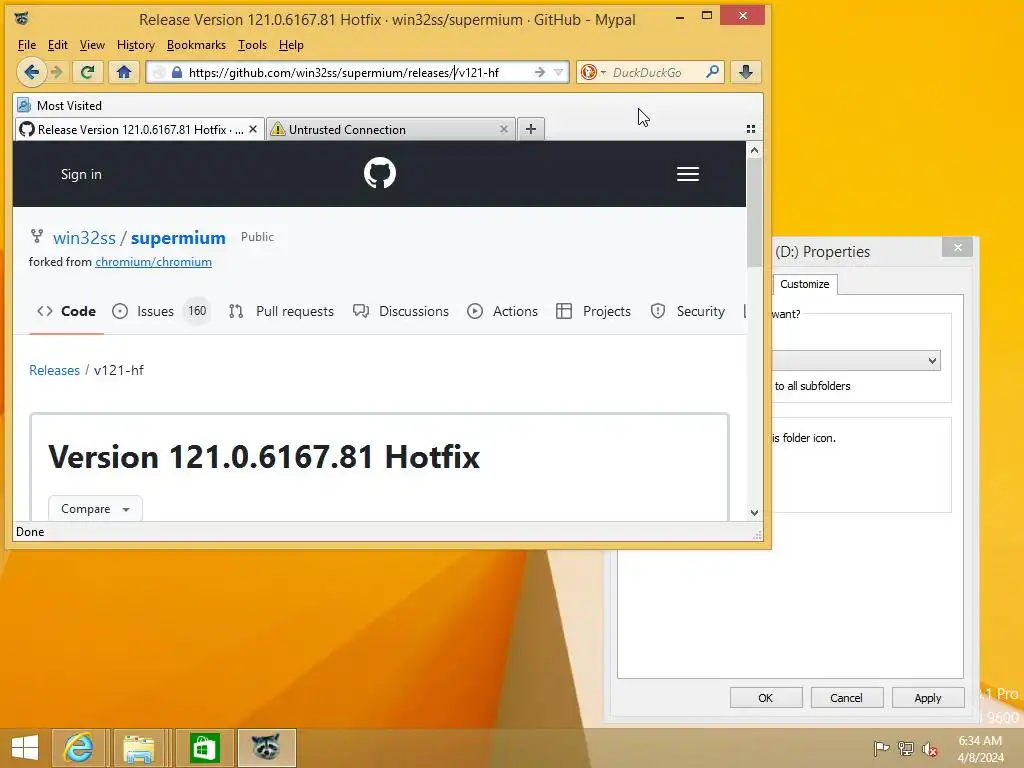Expand the Compare dropdown button
Screen dimensions: 1024x768
[x=95, y=509]
